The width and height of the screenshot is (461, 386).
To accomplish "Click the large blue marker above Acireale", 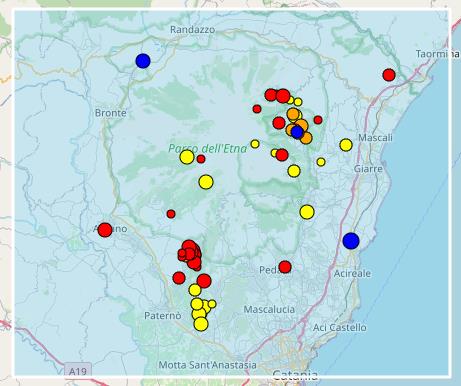I will (x=351, y=241).
